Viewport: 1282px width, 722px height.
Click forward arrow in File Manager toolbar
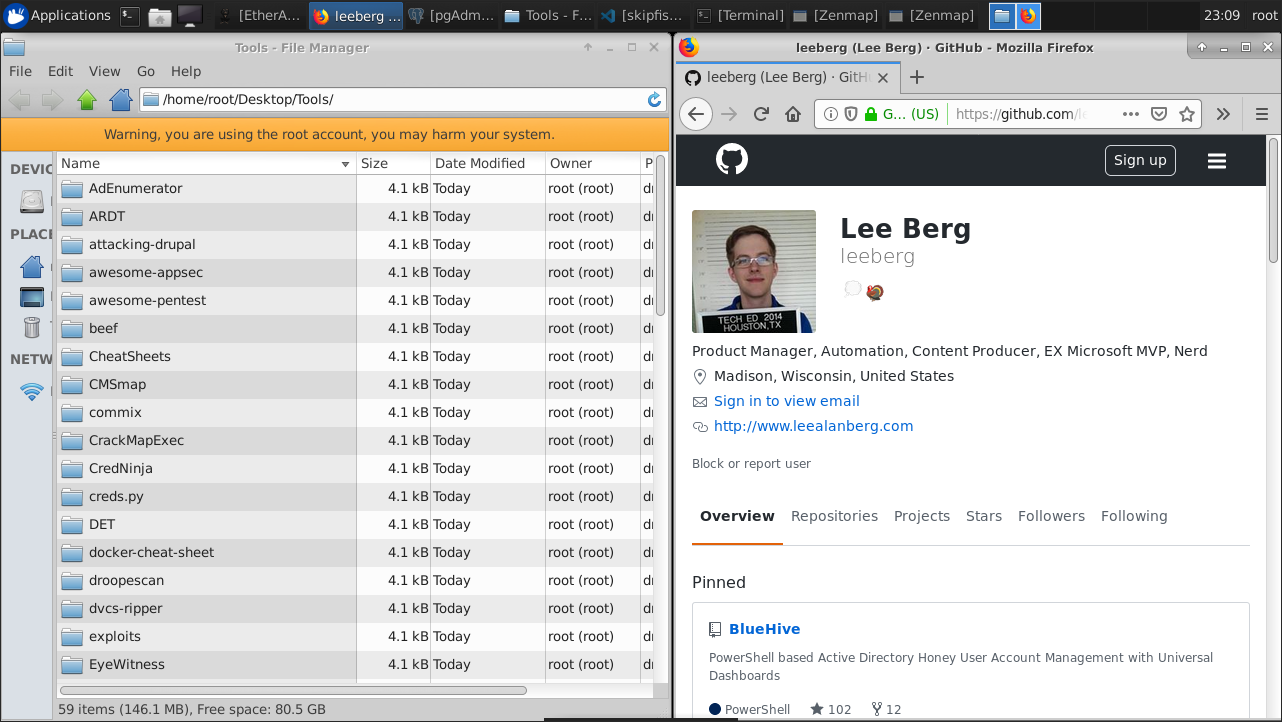53,100
